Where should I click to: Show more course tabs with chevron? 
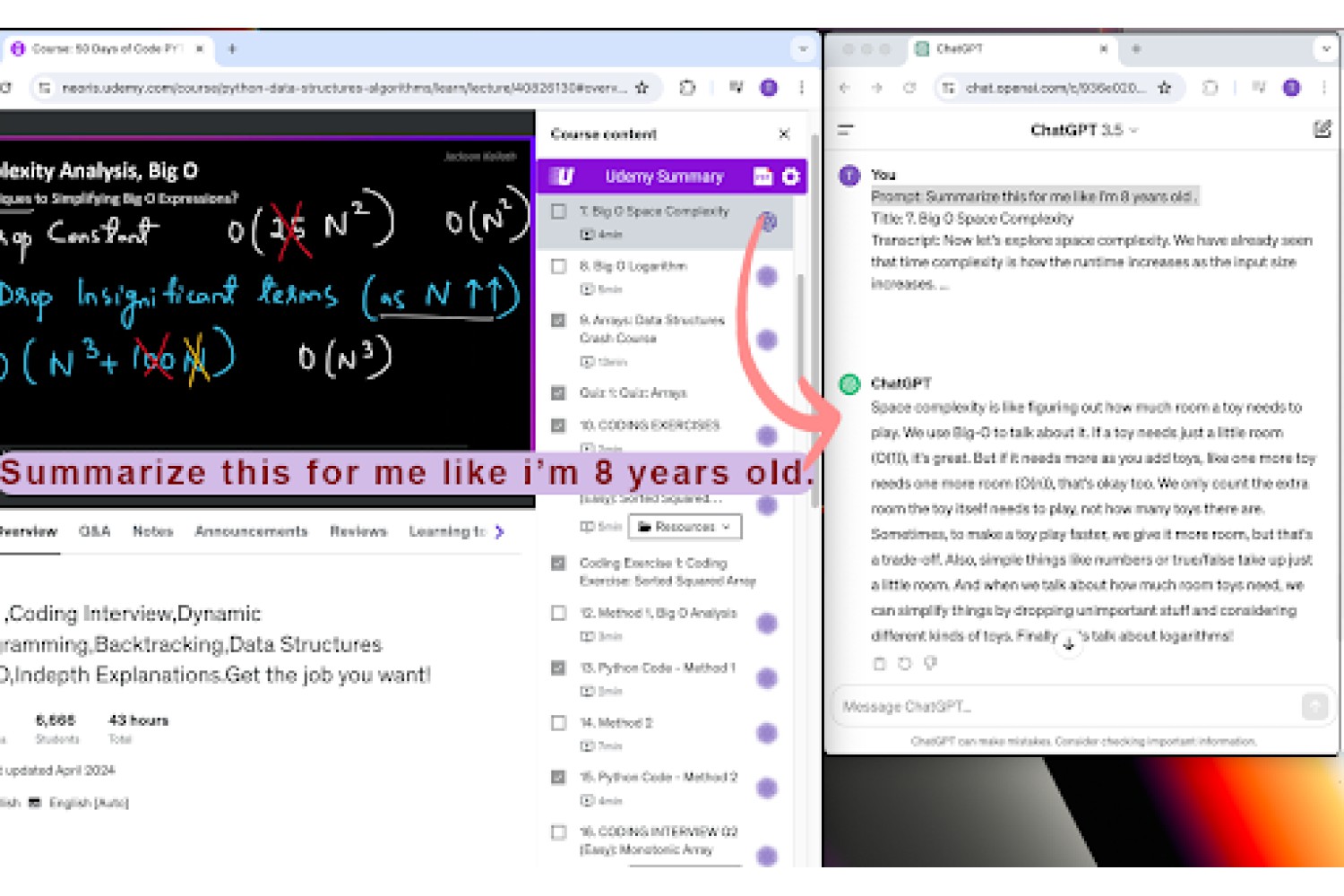[x=500, y=532]
